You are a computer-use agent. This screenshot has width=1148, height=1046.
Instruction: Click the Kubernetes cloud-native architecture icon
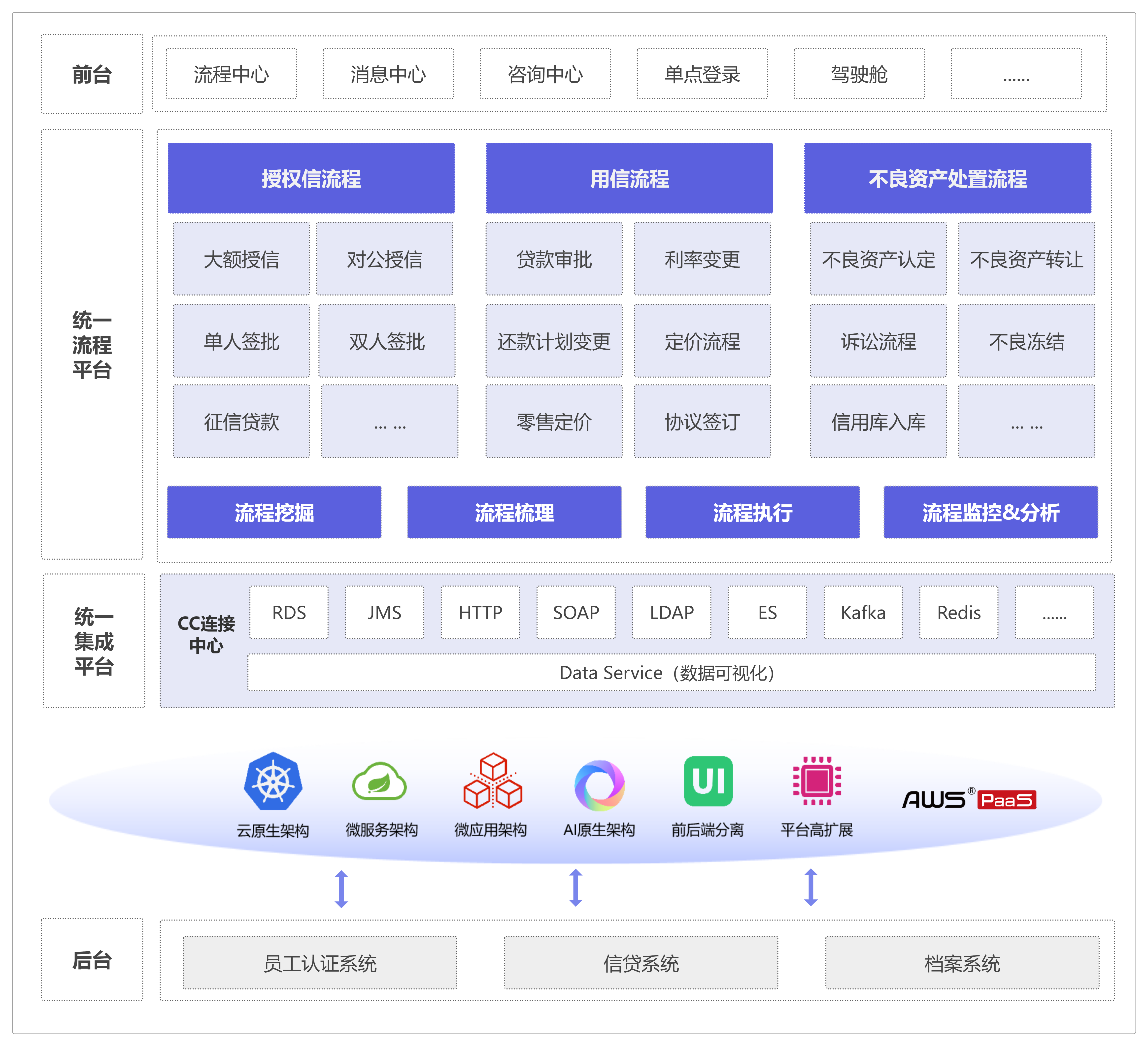pyautogui.click(x=273, y=781)
